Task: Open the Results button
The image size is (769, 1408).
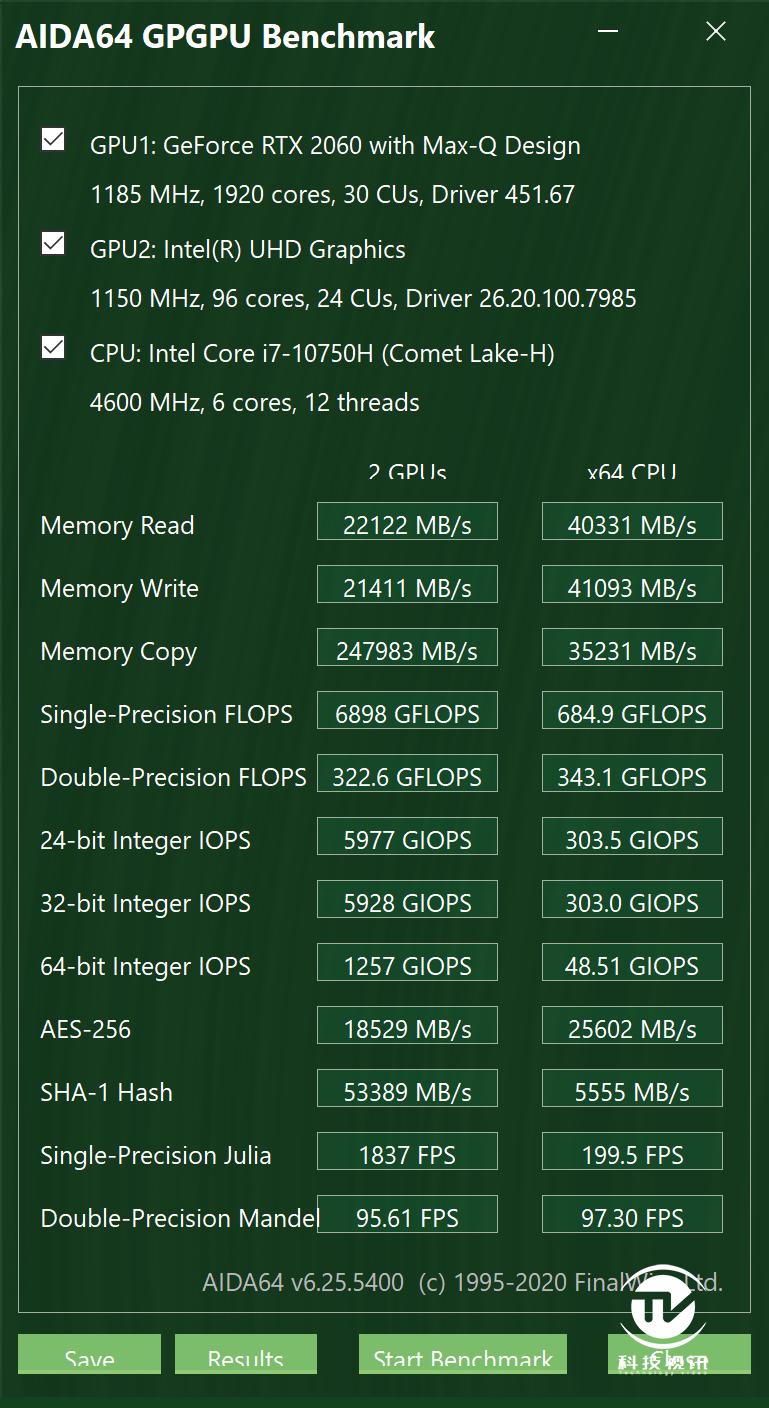Action: coord(246,1355)
